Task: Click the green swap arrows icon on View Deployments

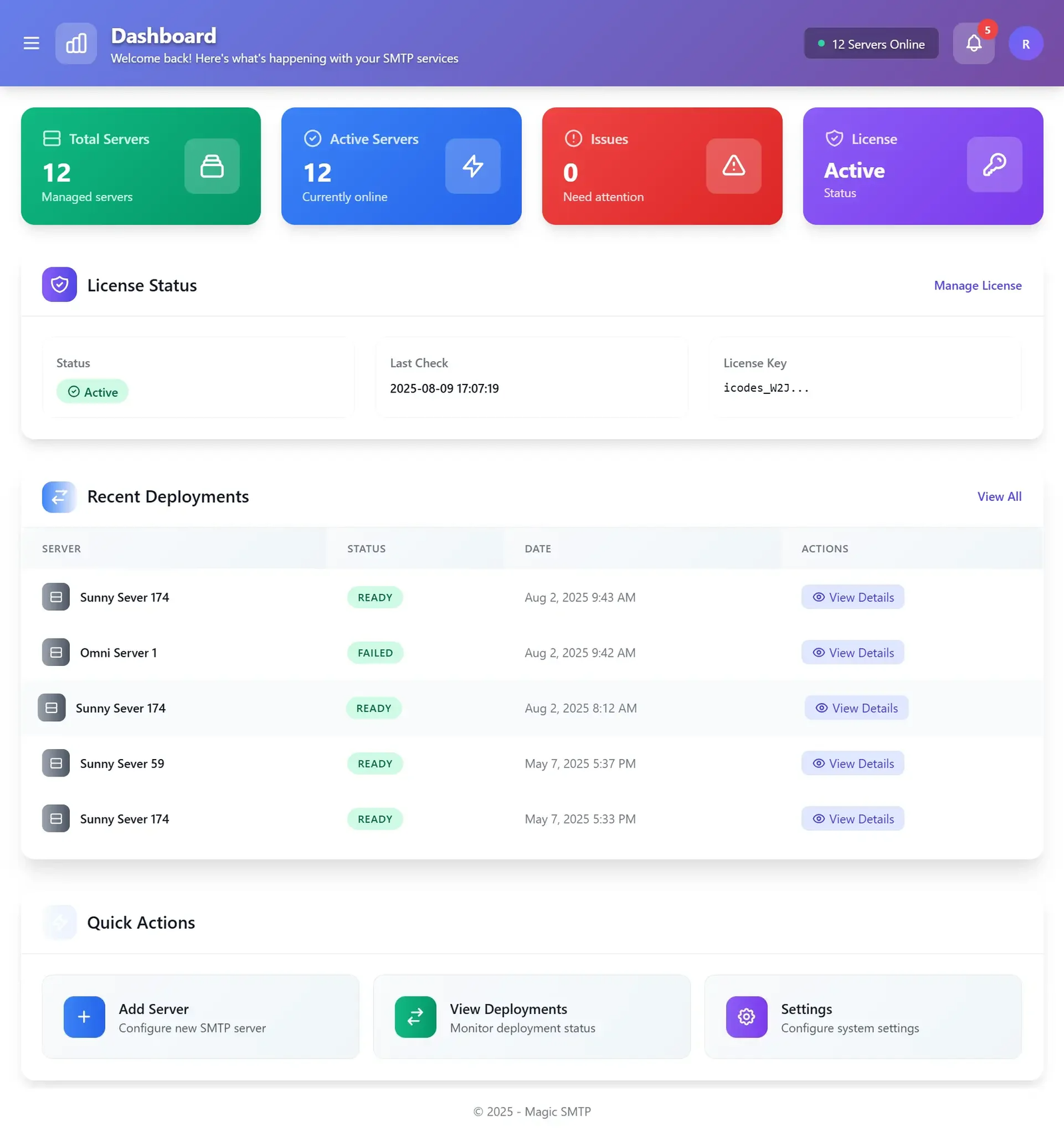Action: (416, 1017)
